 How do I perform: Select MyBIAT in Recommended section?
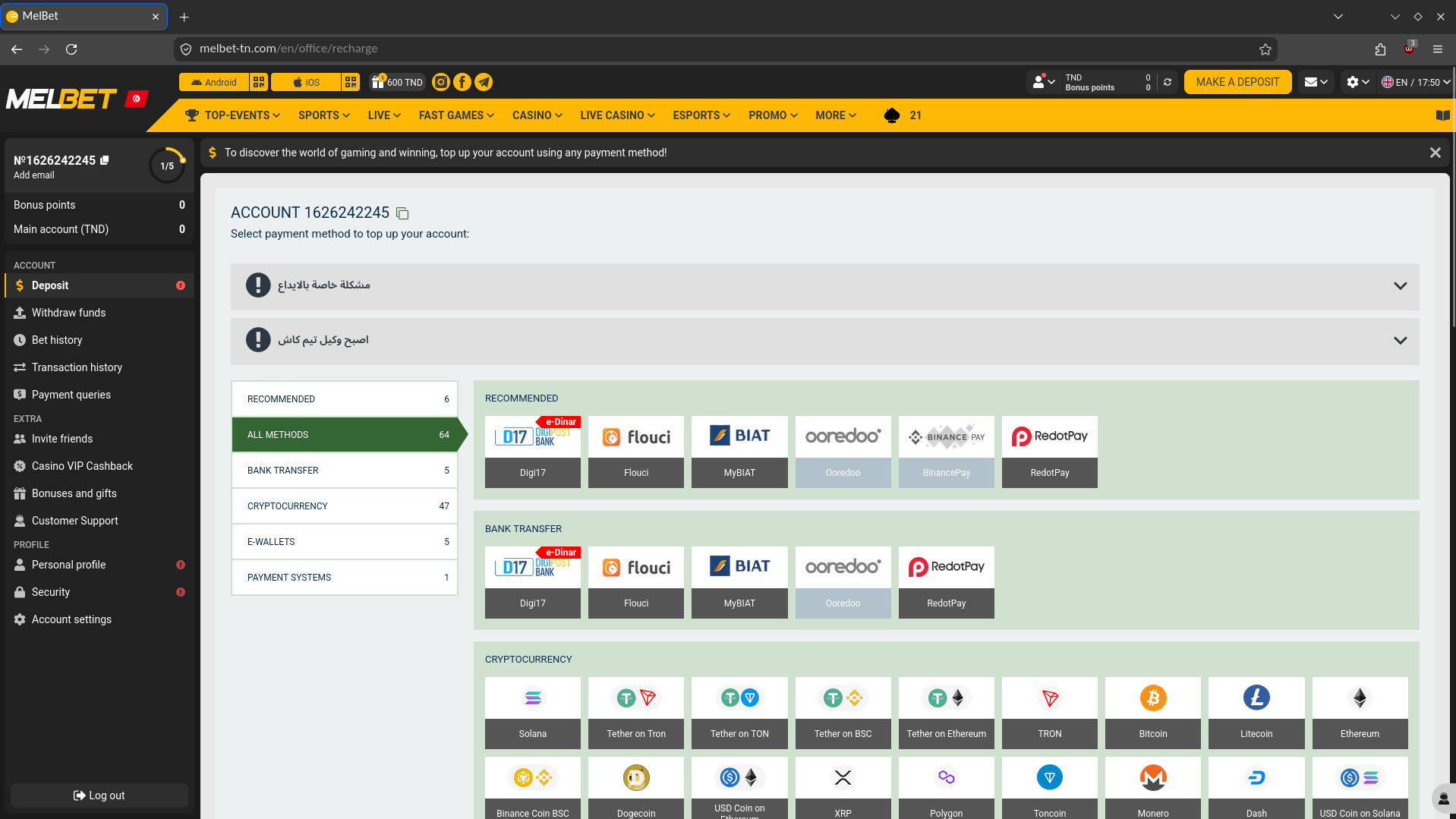[x=739, y=452]
